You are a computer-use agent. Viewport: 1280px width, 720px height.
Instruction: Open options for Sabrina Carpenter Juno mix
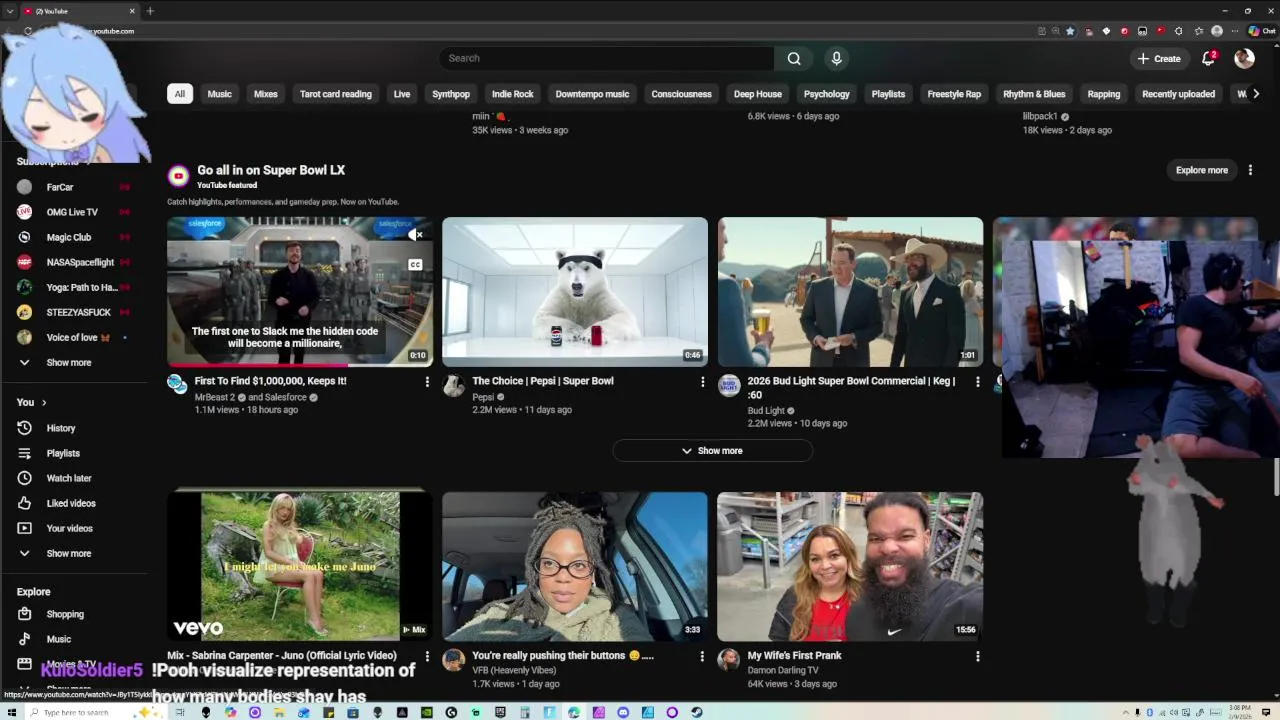pyautogui.click(x=427, y=657)
